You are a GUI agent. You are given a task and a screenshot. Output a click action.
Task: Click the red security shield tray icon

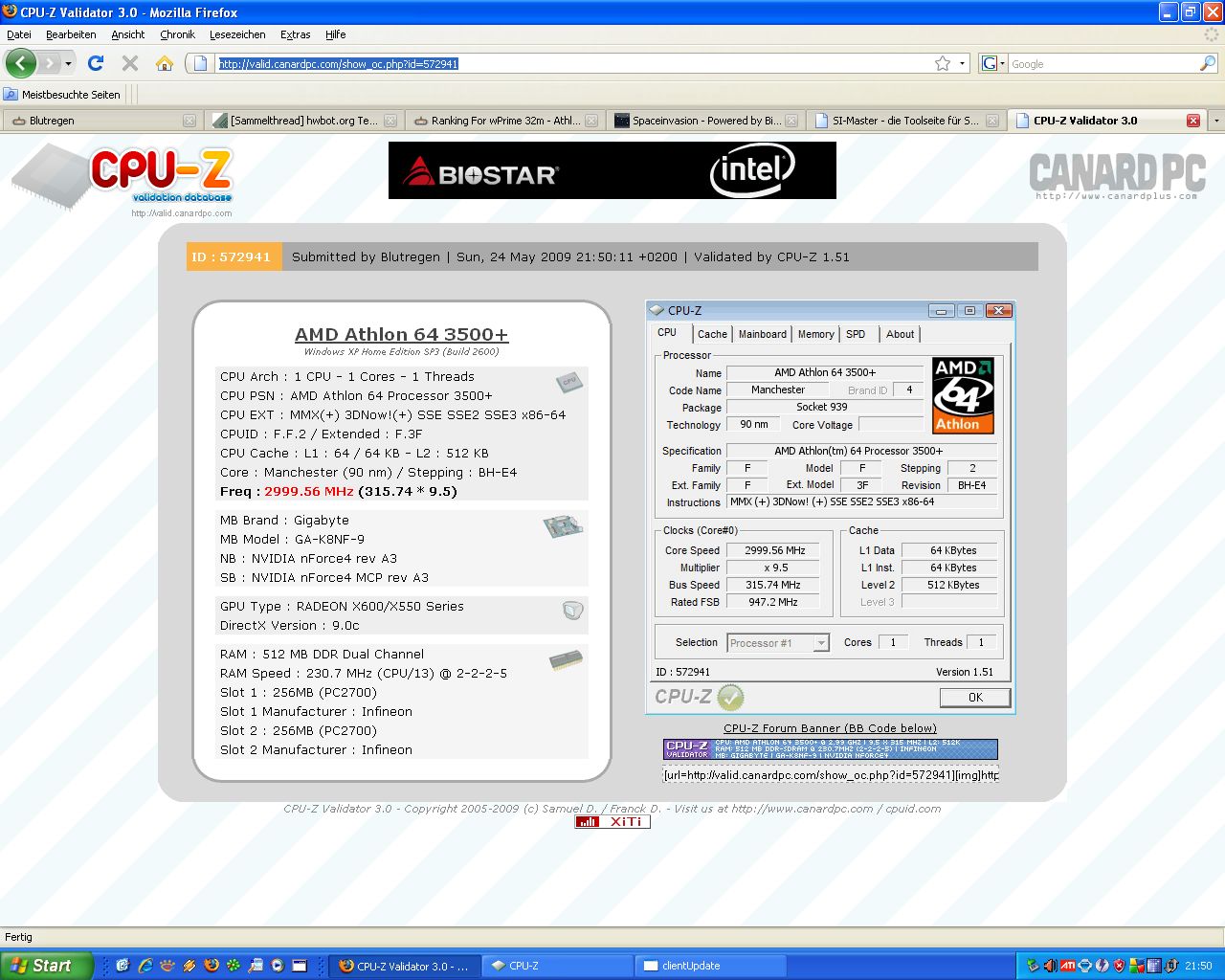[1119, 966]
